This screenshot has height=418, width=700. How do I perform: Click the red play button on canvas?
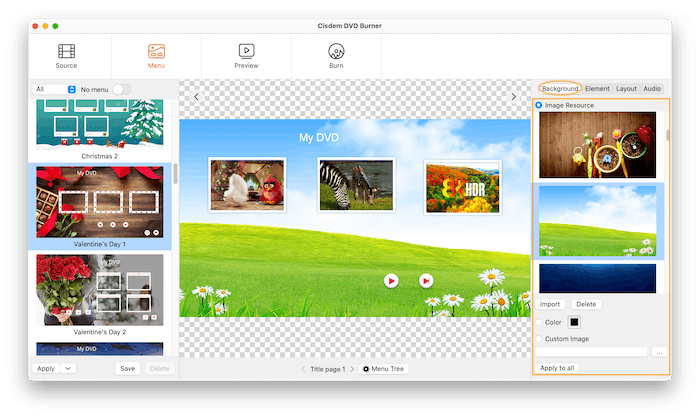[x=391, y=281]
